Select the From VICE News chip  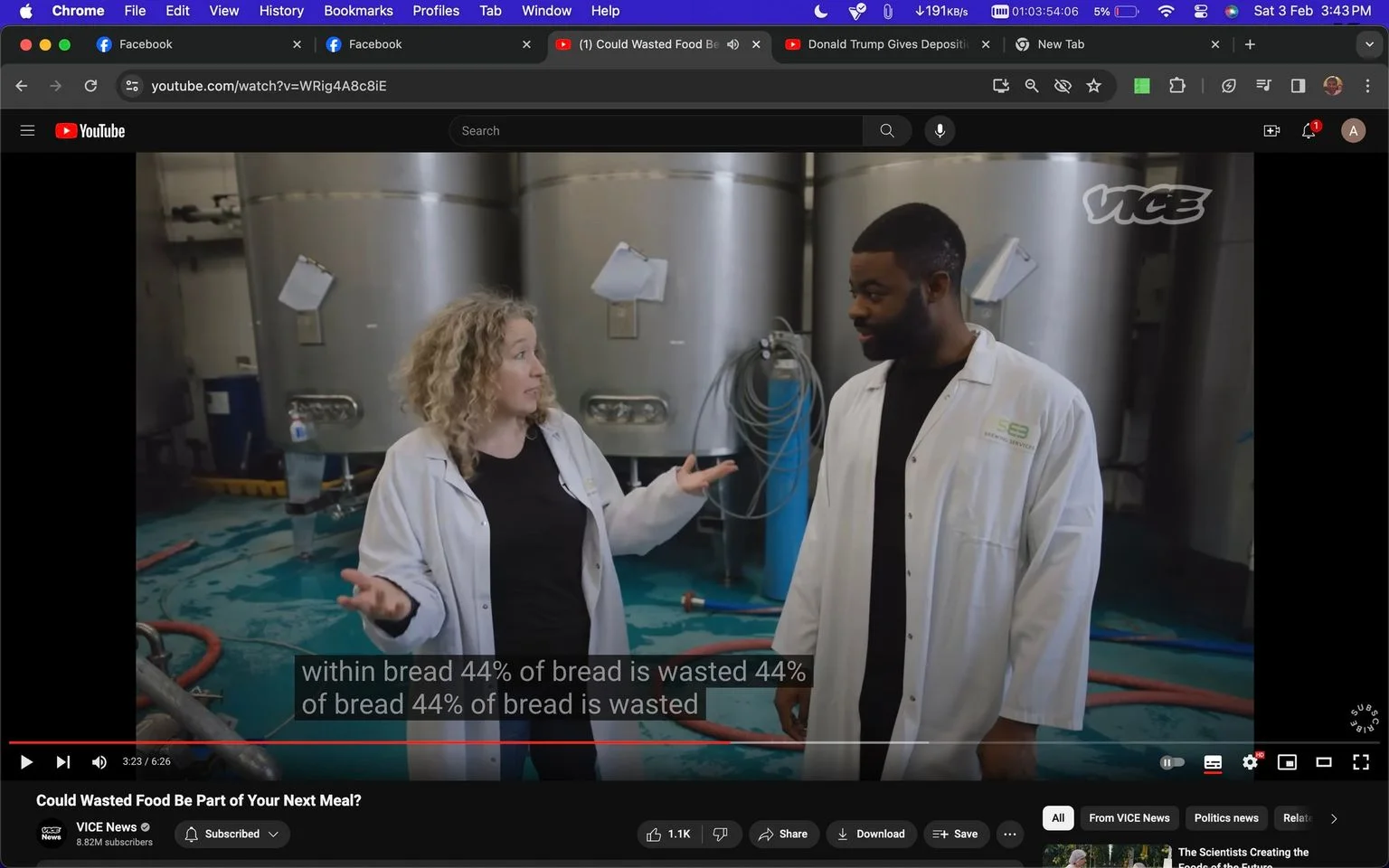pyautogui.click(x=1129, y=818)
